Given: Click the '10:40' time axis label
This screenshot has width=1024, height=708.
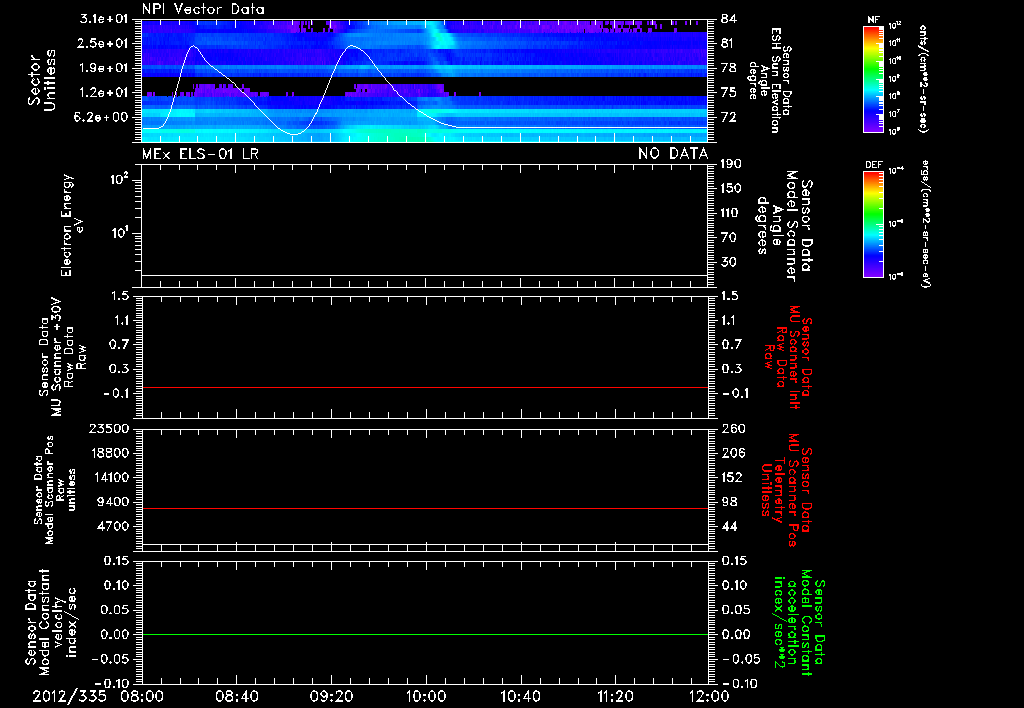Looking at the screenshot, I should point(520,696).
